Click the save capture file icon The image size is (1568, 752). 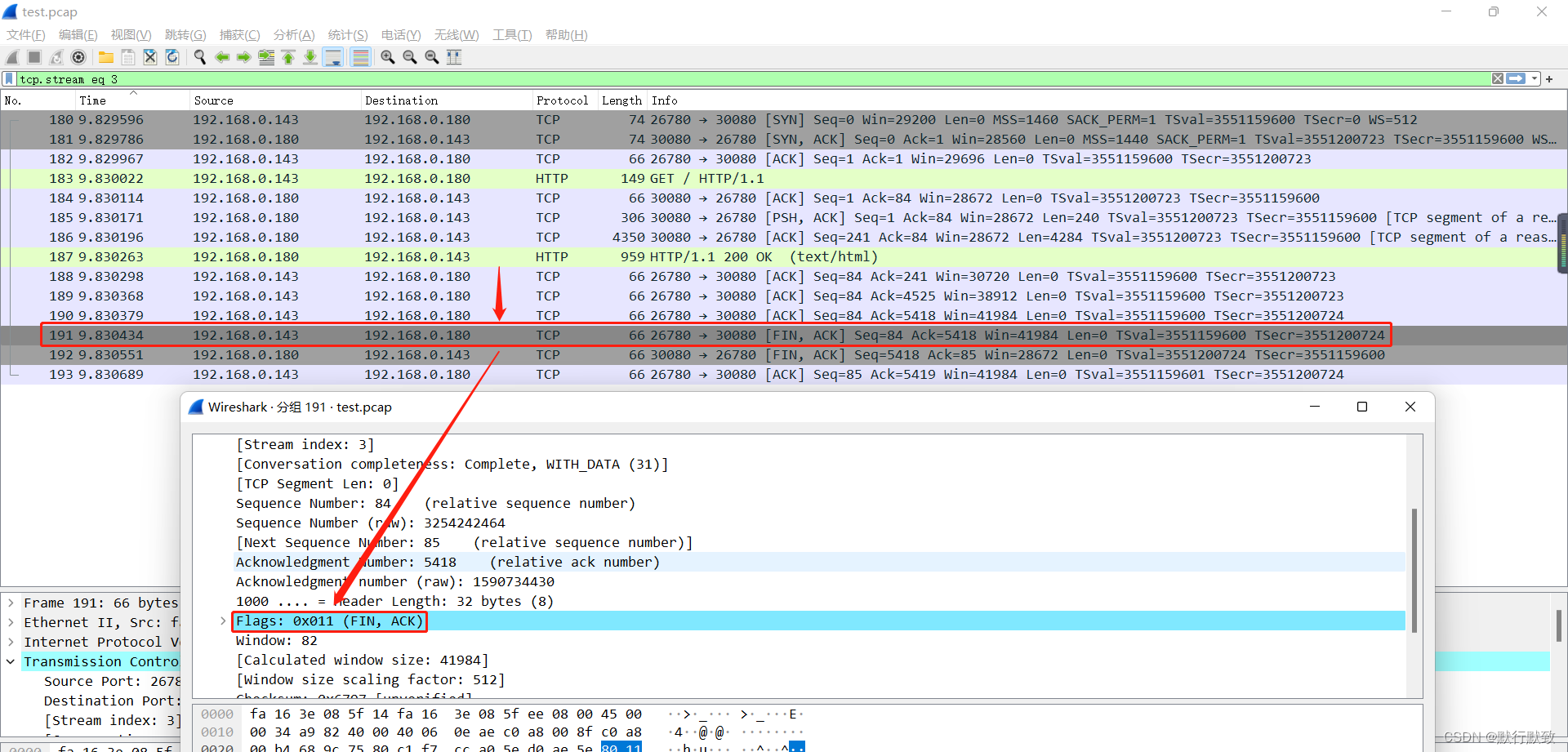tap(128, 57)
